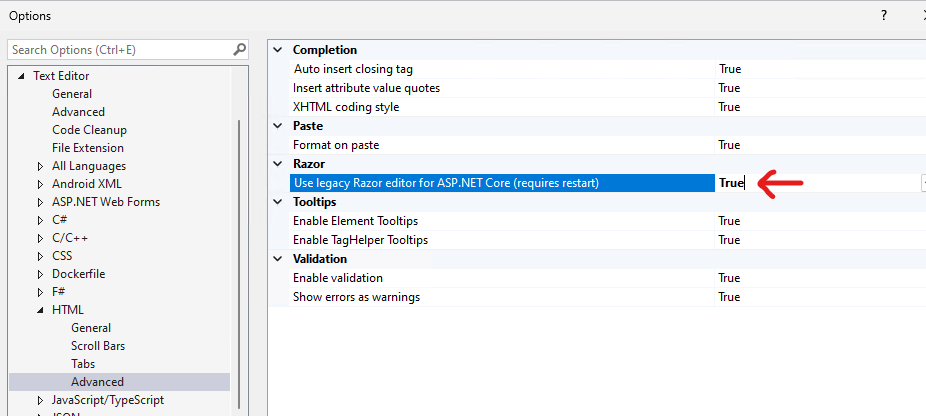Collapse the Razor property section

(279, 164)
